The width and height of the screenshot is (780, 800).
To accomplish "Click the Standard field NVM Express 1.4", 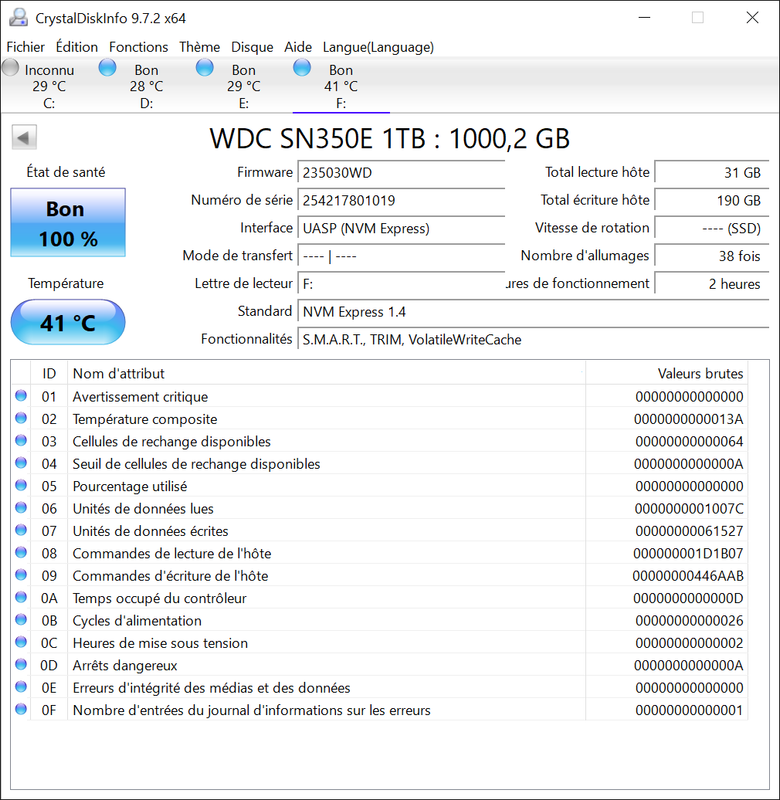I will click(x=533, y=312).
